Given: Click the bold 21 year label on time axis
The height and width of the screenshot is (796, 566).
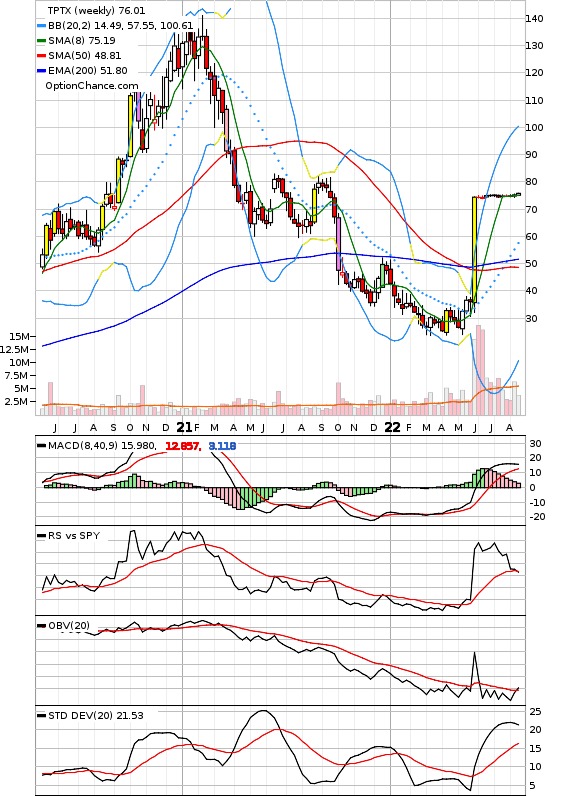Looking at the screenshot, I should coord(184,427).
